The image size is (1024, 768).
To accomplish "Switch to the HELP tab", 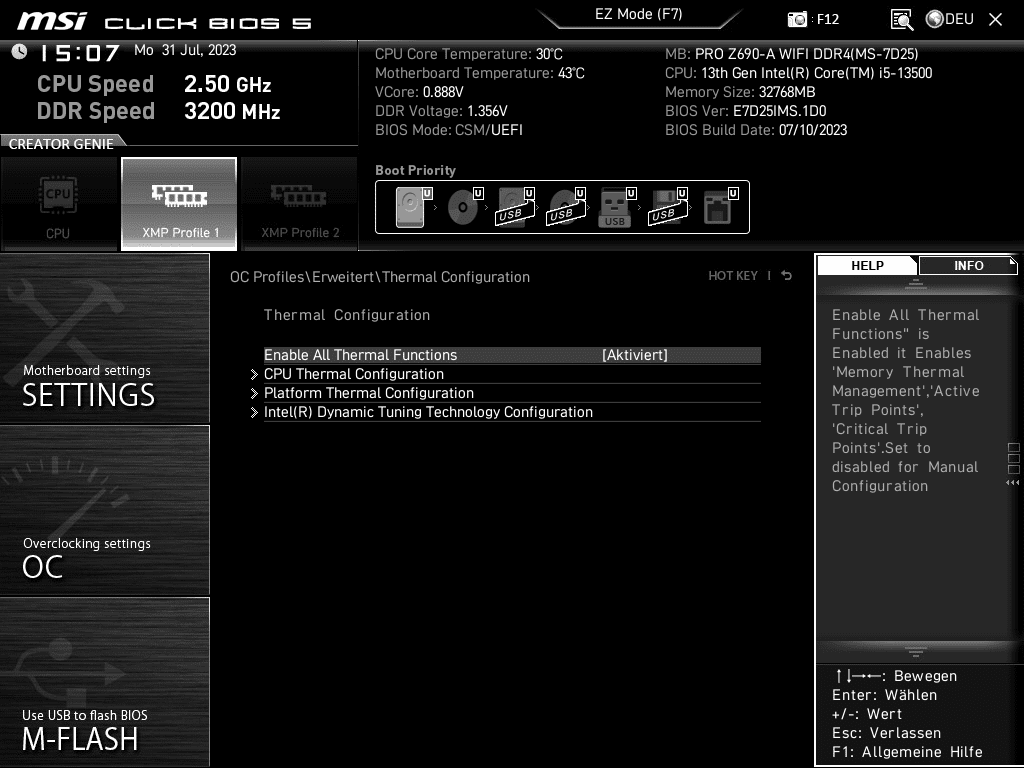I will click(x=867, y=265).
